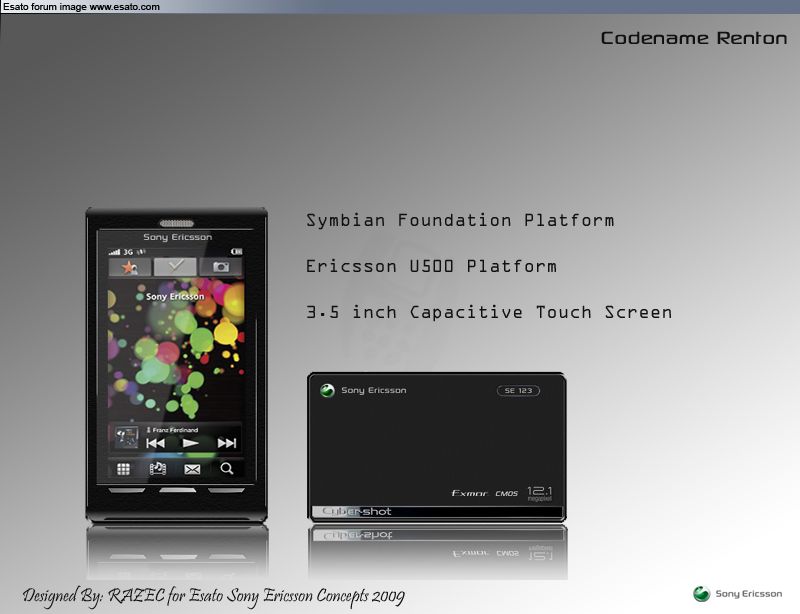Open the apps grid menu icon
The width and height of the screenshot is (800, 614).
(x=124, y=468)
